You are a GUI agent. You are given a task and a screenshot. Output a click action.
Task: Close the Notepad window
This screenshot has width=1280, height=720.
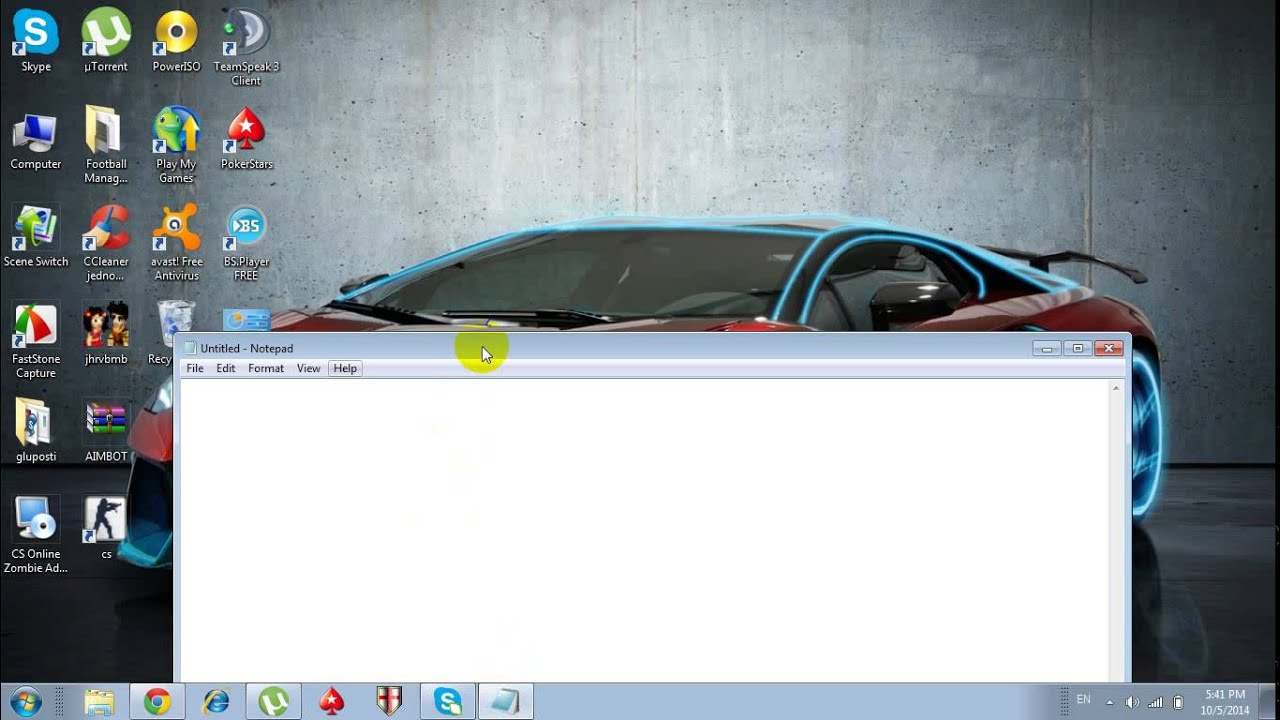(x=1108, y=348)
